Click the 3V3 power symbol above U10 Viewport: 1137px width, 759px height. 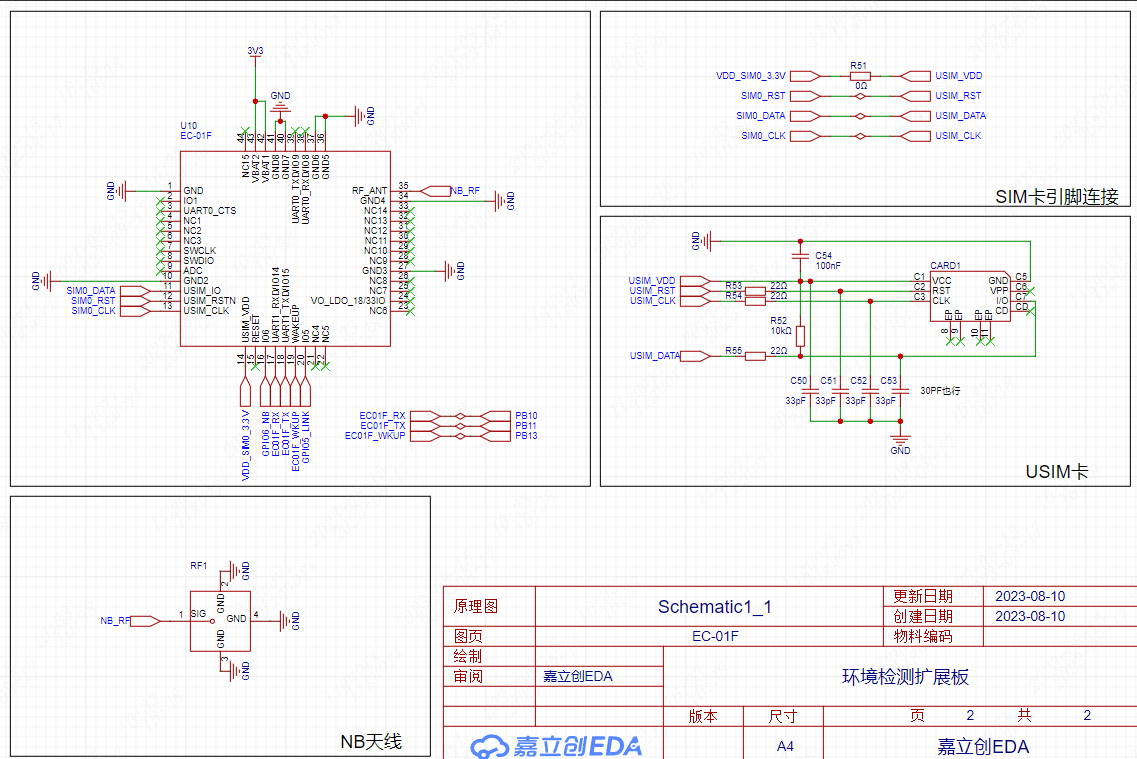255,54
